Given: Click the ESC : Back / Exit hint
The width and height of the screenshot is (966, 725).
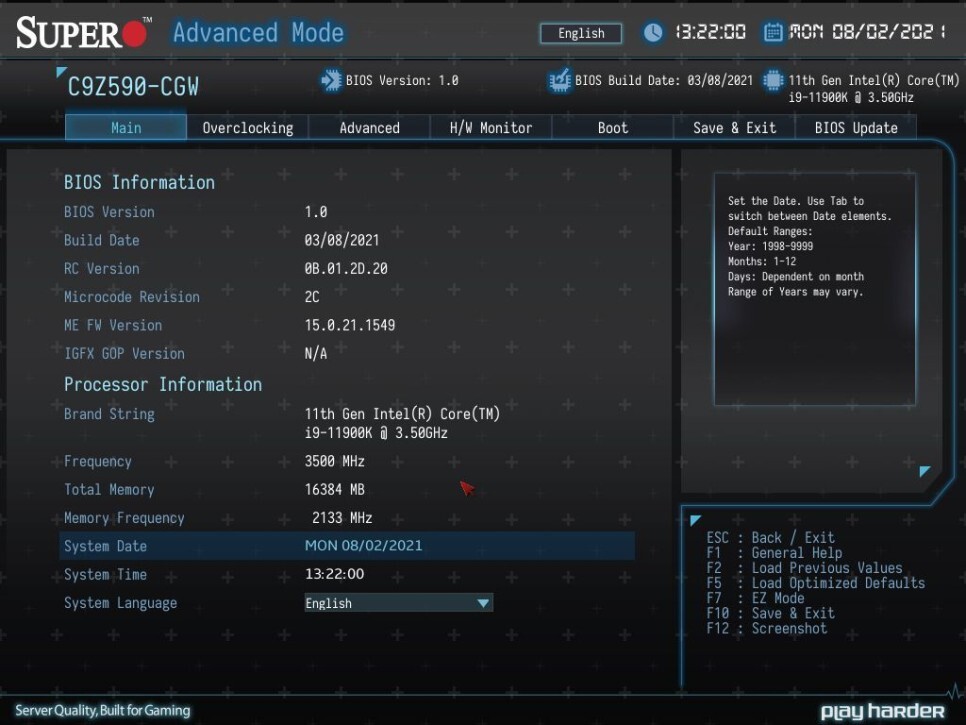Looking at the screenshot, I should [x=770, y=537].
